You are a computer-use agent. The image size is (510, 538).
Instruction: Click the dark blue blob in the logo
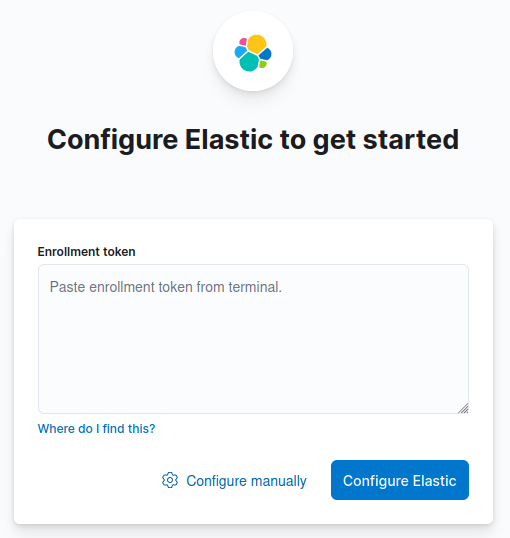click(265, 54)
